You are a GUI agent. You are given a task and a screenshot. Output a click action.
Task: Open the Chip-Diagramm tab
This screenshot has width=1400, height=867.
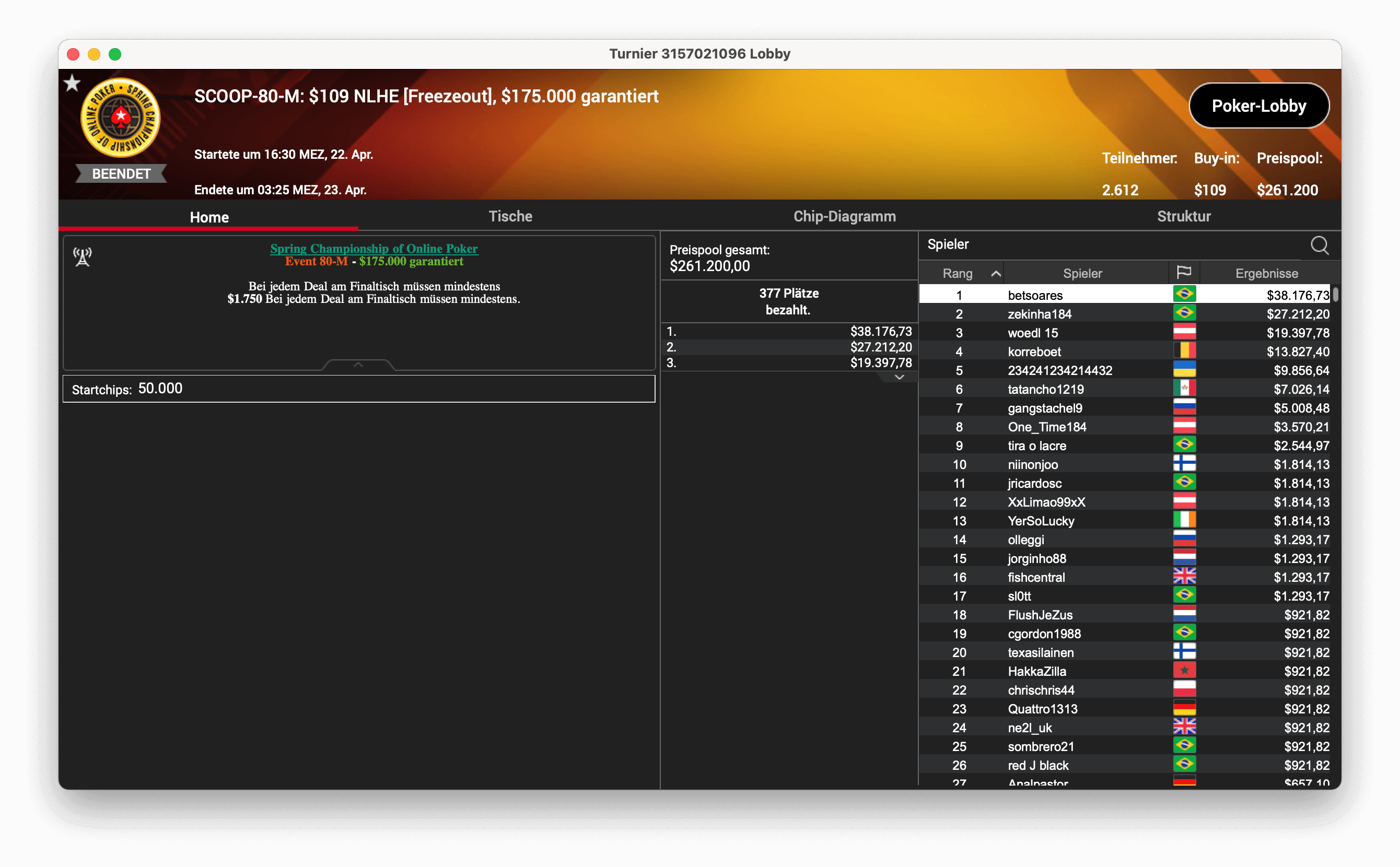(x=844, y=216)
